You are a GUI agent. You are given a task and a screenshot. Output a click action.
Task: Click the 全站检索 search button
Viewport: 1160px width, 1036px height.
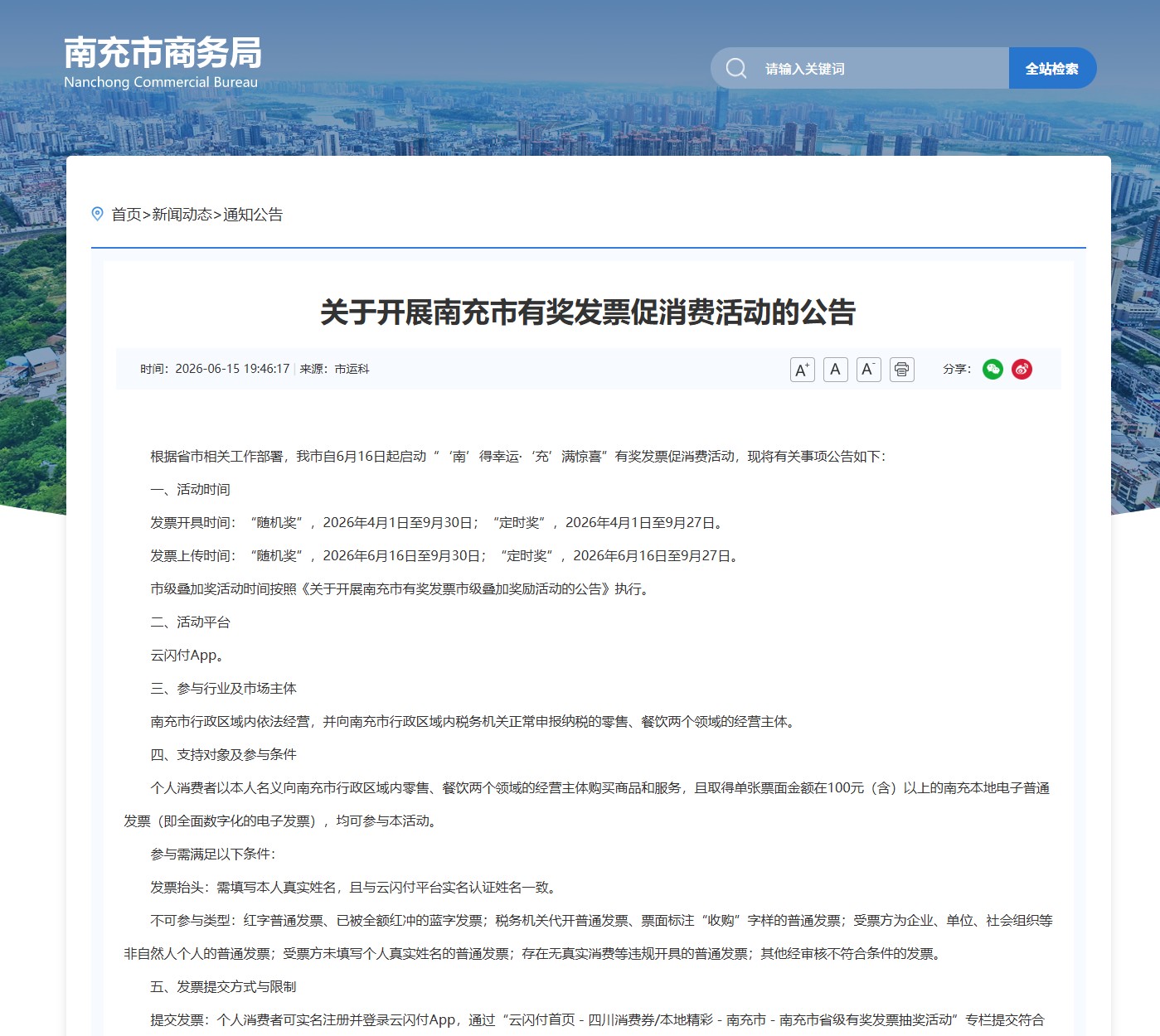[x=1052, y=68]
